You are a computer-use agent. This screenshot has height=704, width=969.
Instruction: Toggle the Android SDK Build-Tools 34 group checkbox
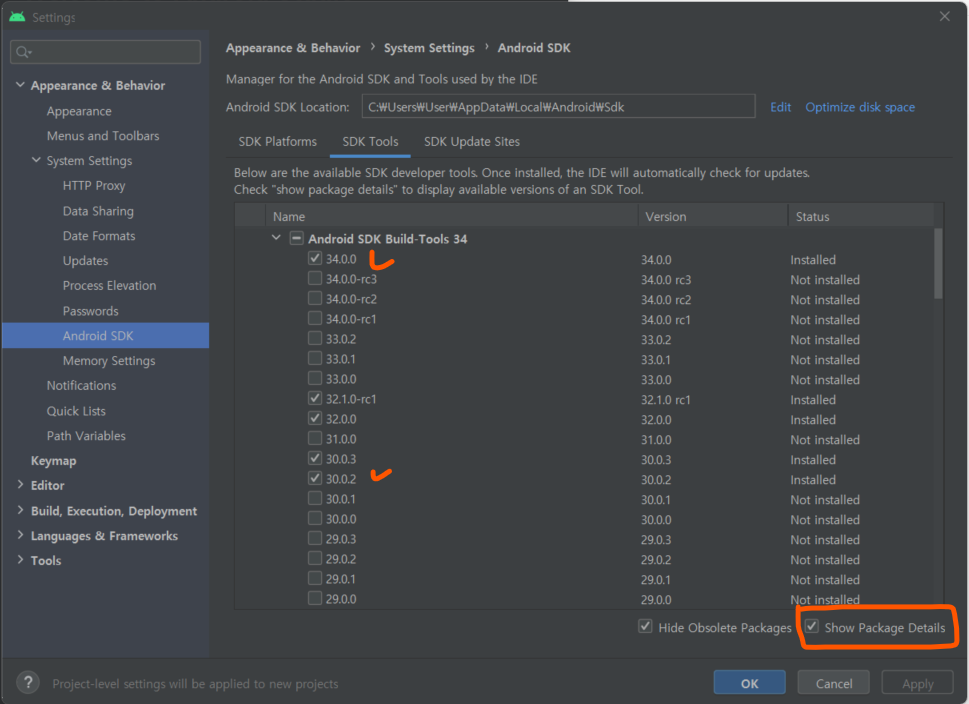(297, 239)
